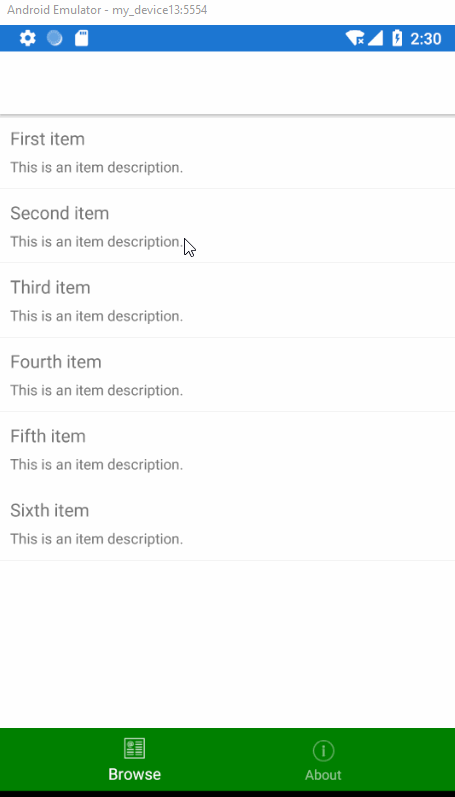455x797 pixels.
Task: Tap the description under Third item
Action: (97, 316)
